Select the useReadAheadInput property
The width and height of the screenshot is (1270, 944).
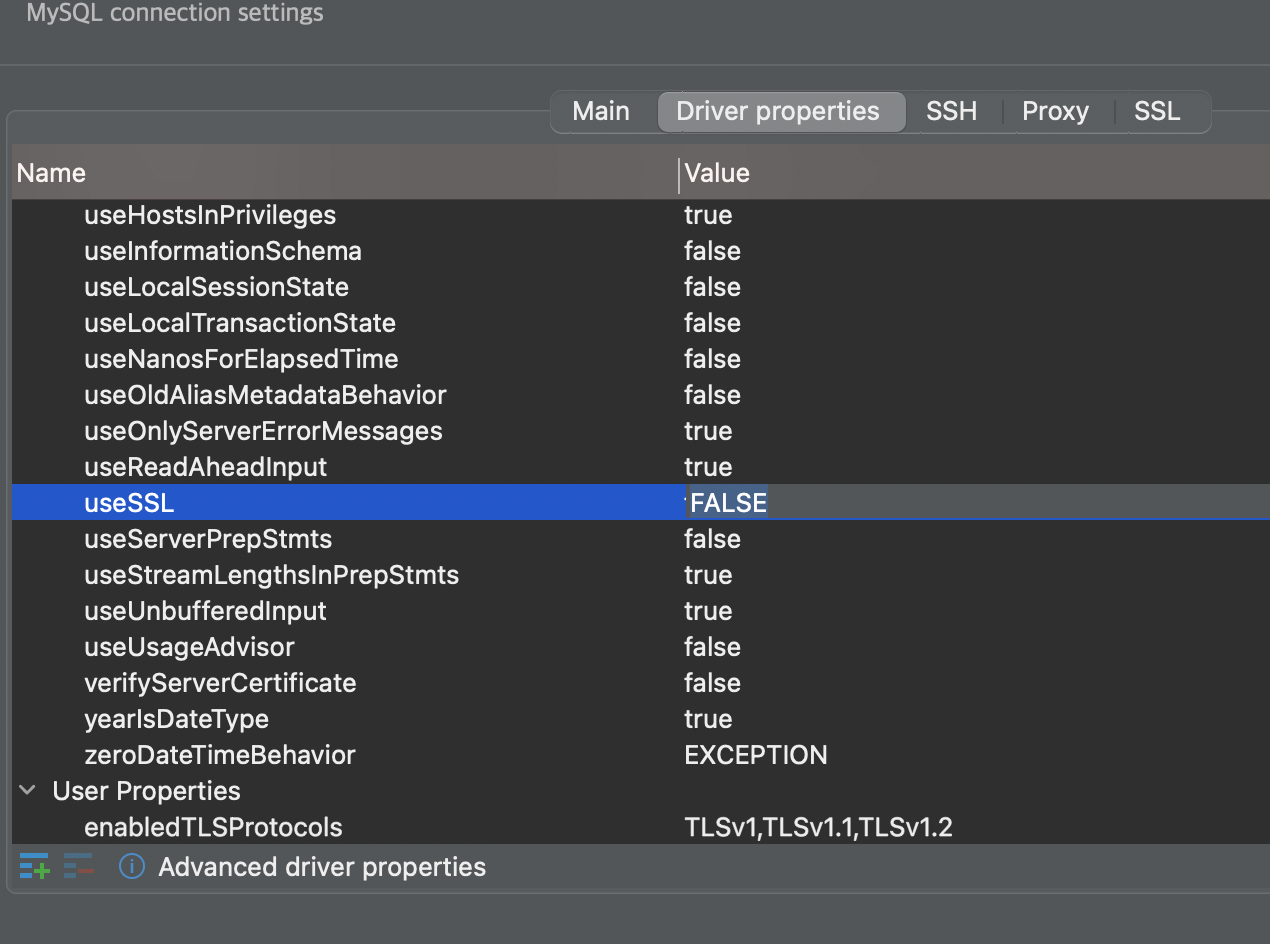pos(206,467)
